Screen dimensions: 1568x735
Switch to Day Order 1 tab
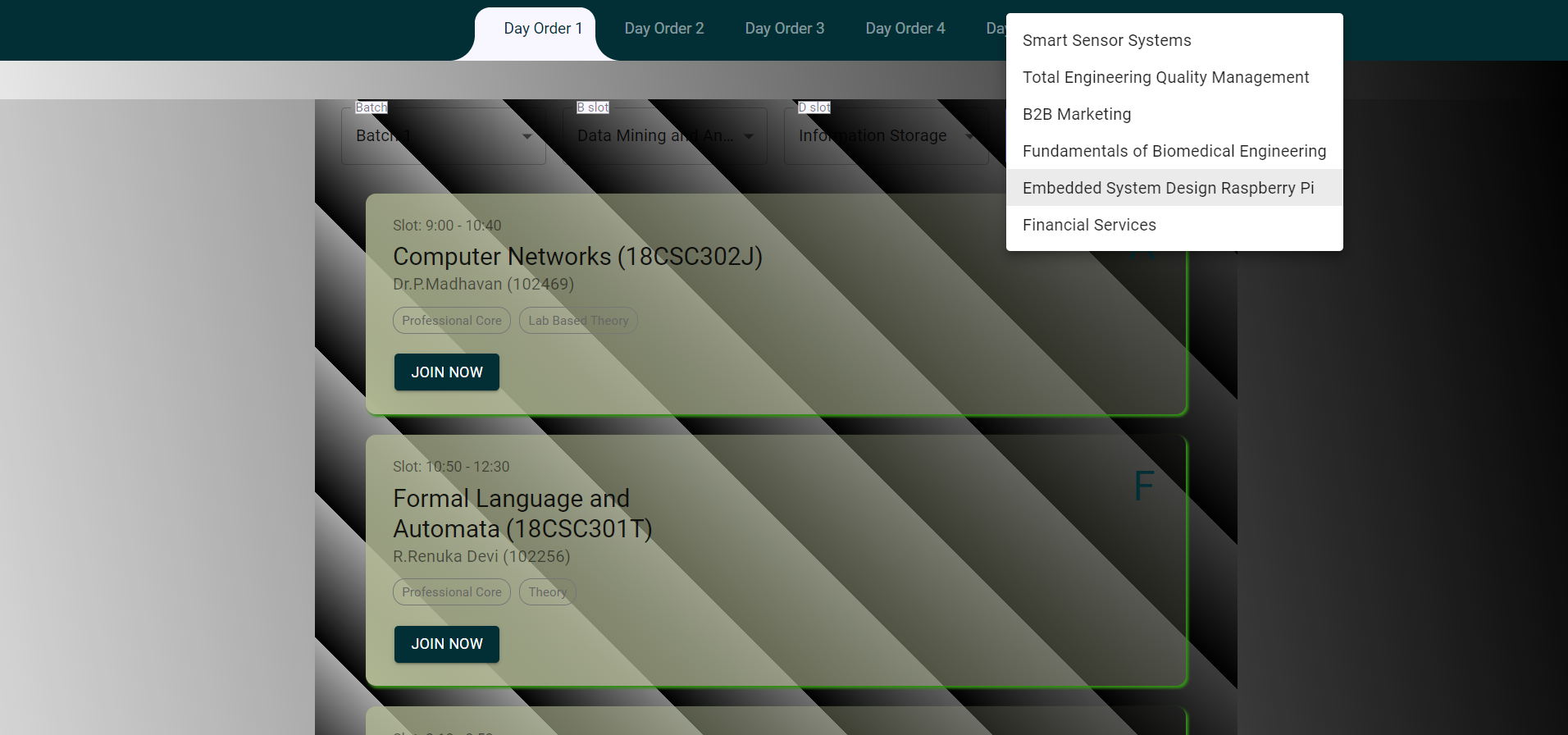[x=543, y=29]
